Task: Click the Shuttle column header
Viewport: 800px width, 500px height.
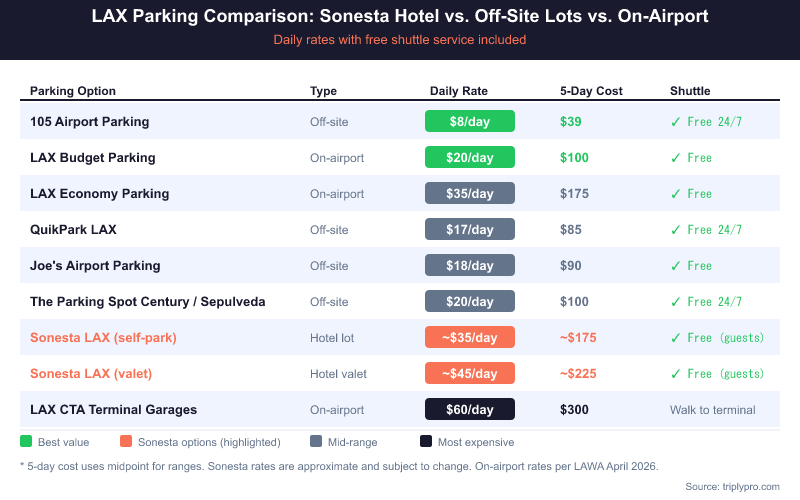Action: (x=690, y=91)
